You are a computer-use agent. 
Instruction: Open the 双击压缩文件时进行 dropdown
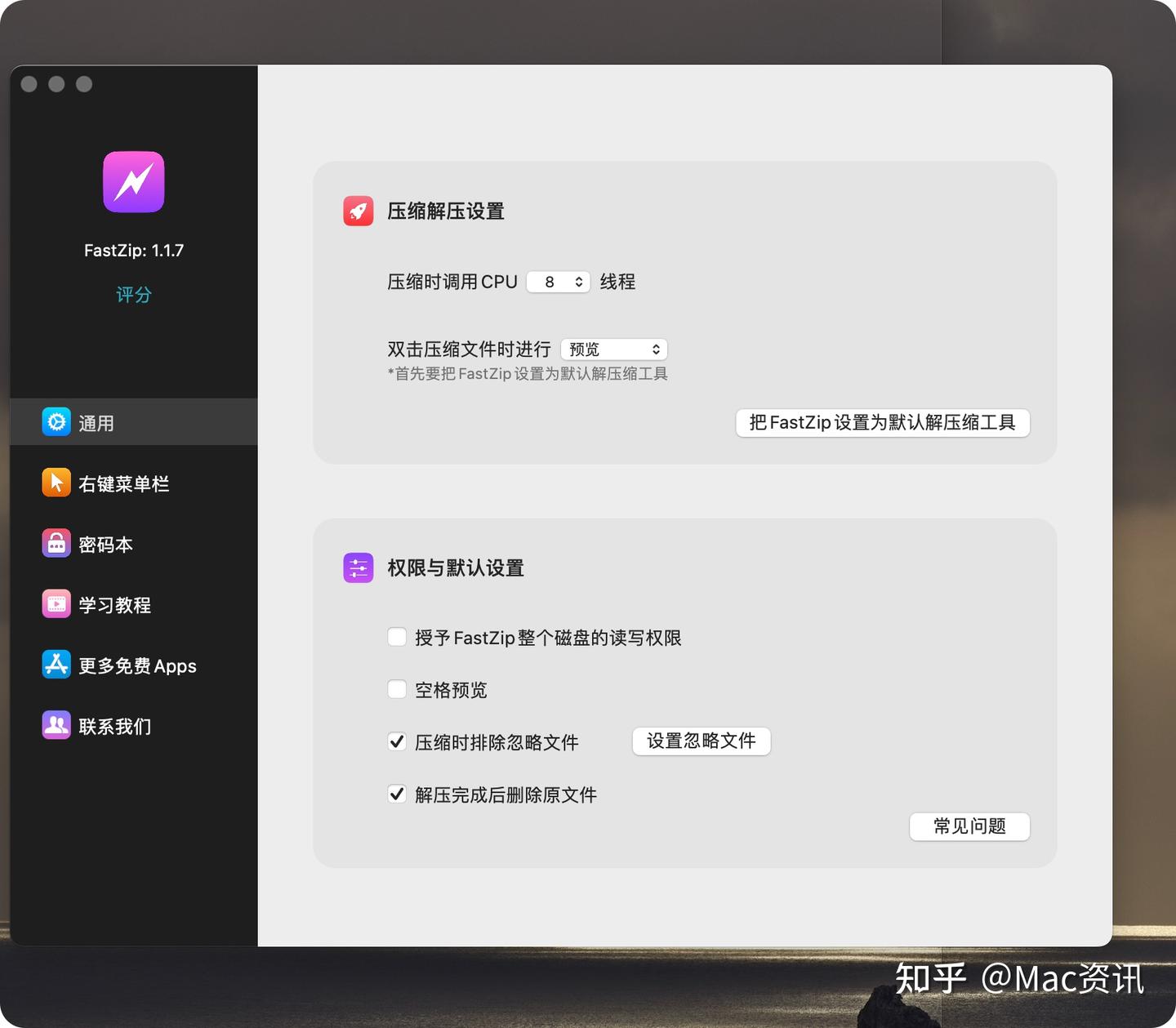(x=613, y=349)
